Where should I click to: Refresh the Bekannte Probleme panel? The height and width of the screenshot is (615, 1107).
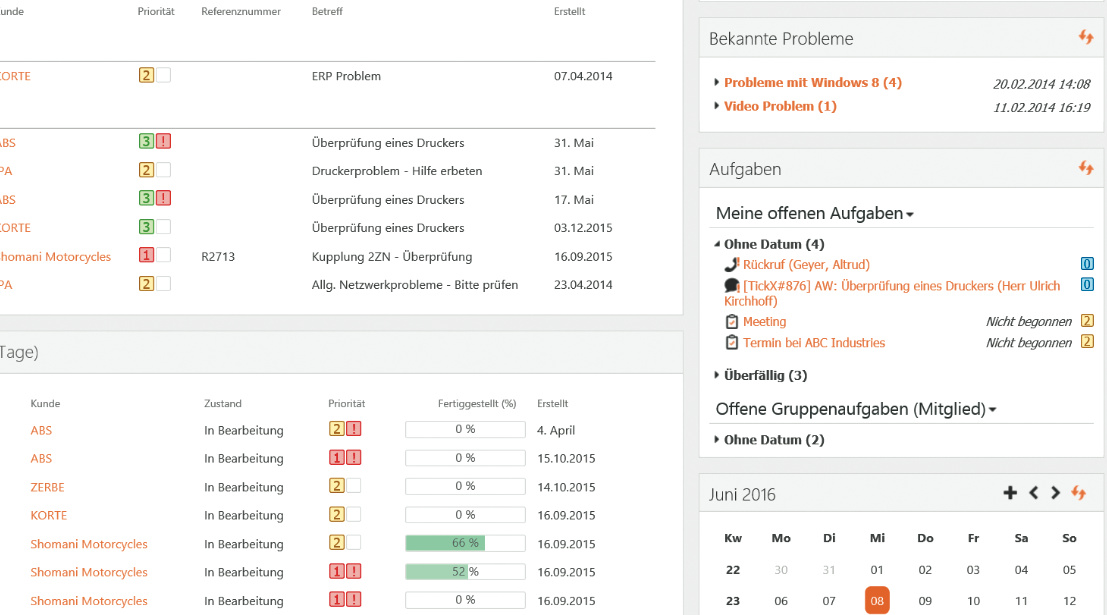click(x=1086, y=38)
